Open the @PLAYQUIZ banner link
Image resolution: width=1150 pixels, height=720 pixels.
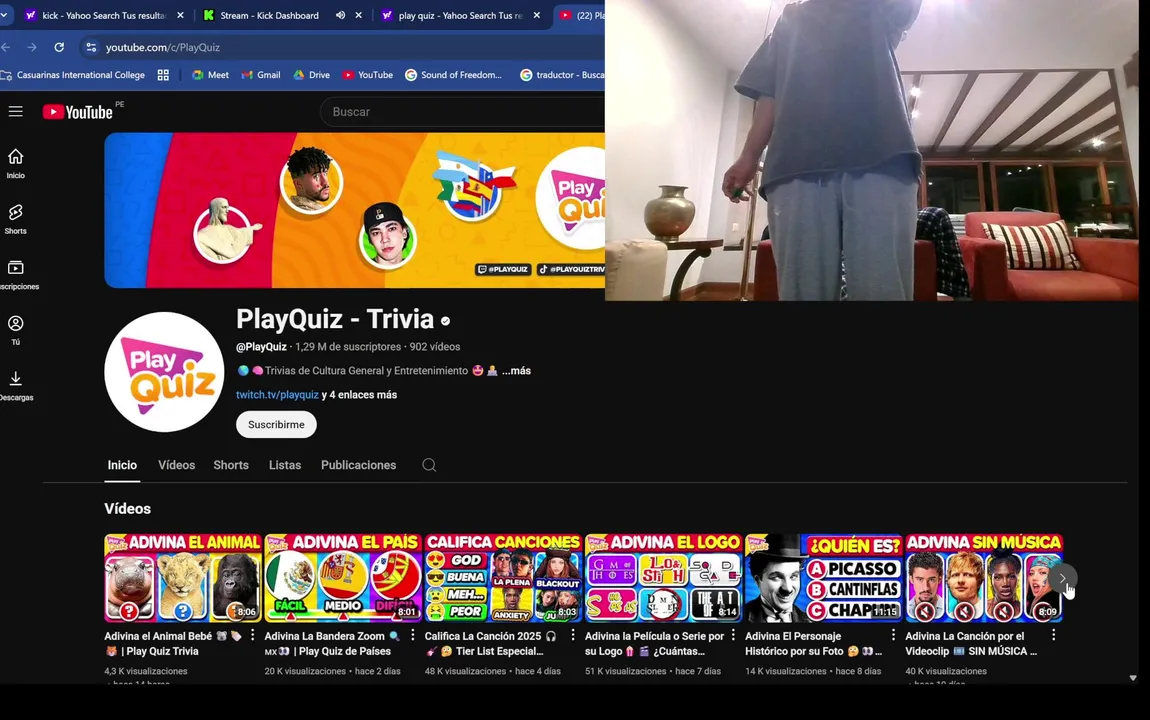(503, 269)
